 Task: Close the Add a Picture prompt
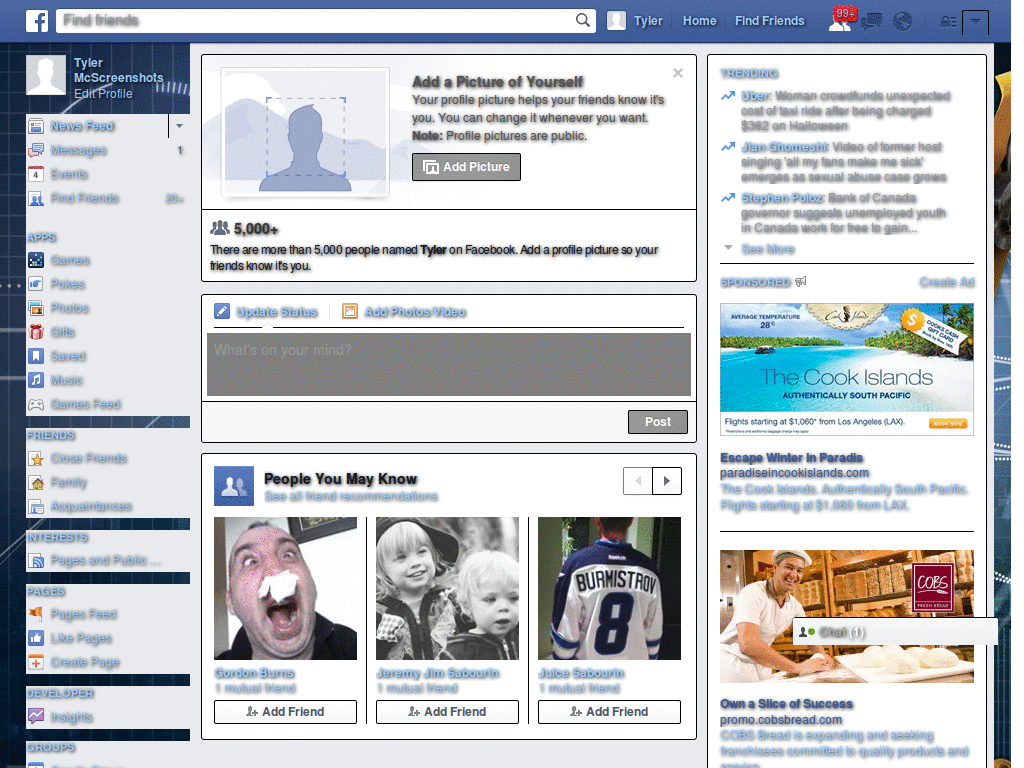pos(678,73)
